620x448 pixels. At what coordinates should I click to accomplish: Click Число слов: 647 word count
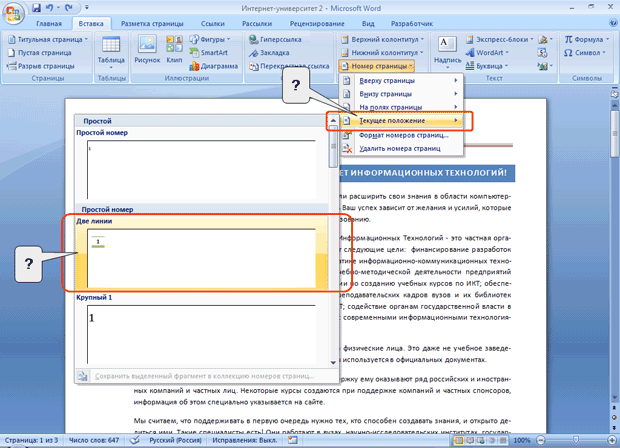pos(94,440)
